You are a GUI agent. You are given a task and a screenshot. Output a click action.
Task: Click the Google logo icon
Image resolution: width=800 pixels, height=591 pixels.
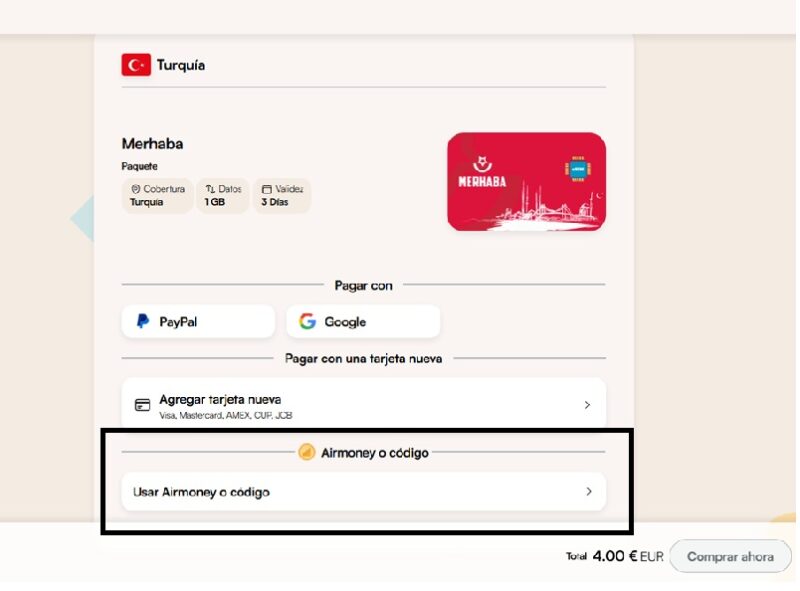(307, 321)
